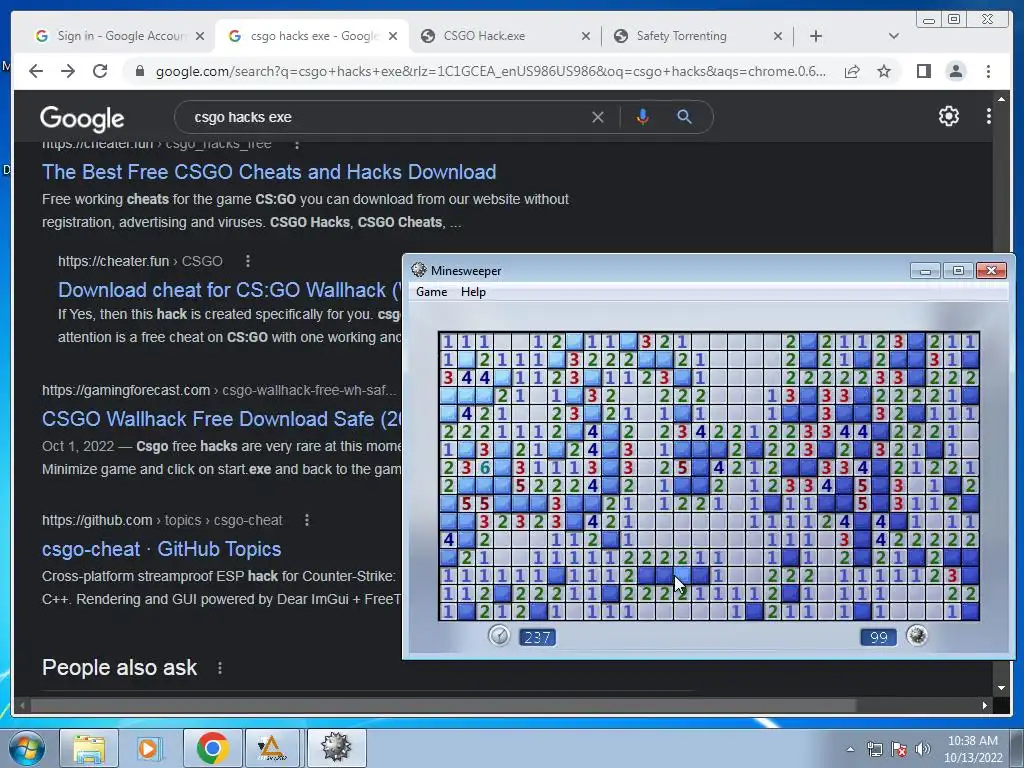Start voice search with microphone icon
1024x768 pixels.
(x=643, y=117)
